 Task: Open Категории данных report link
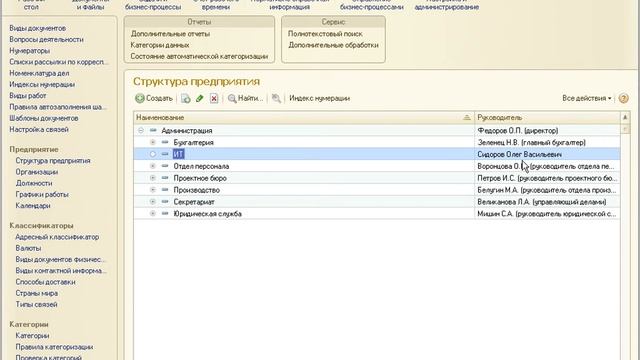pos(160,45)
